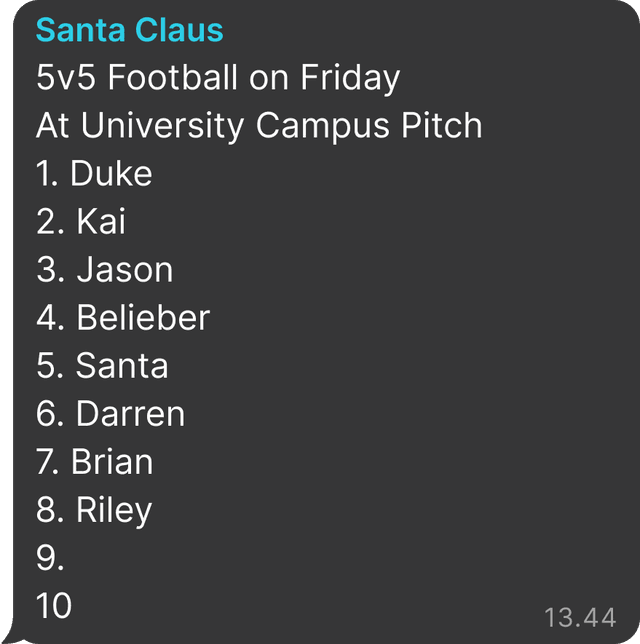Click the 13.44 message timestamp

click(x=580, y=617)
